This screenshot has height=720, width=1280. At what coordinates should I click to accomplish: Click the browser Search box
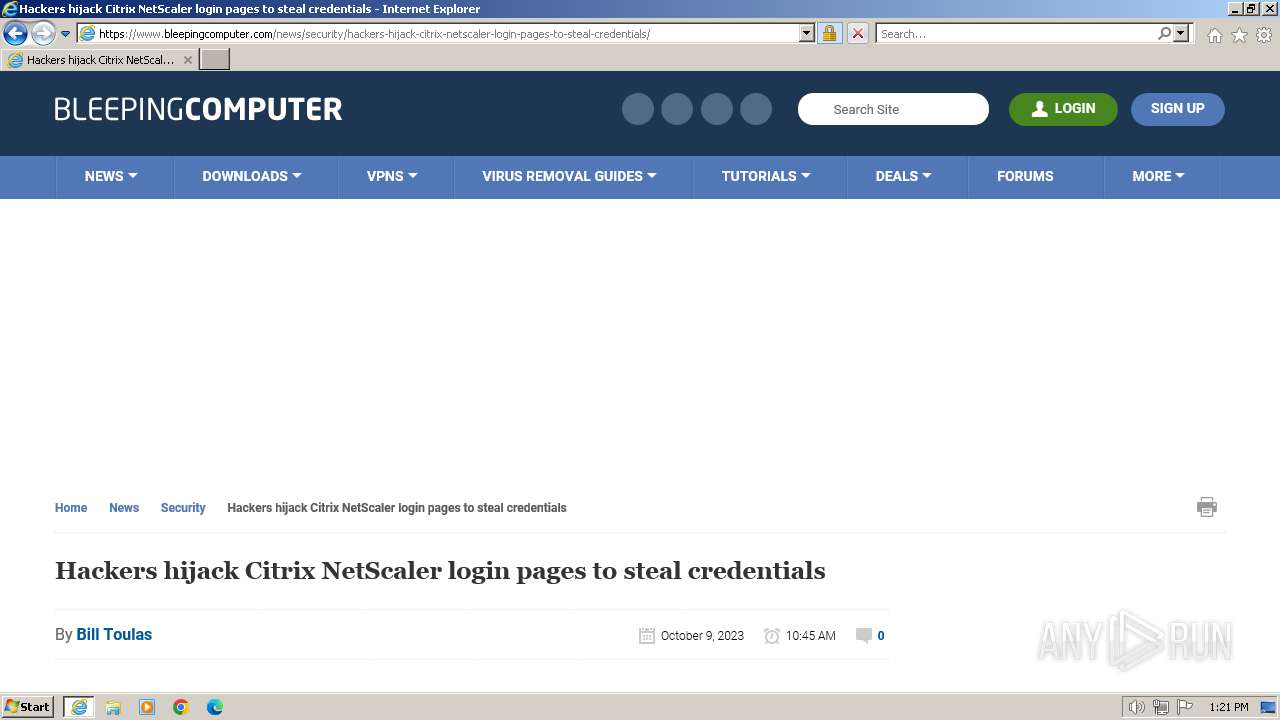(x=1015, y=33)
